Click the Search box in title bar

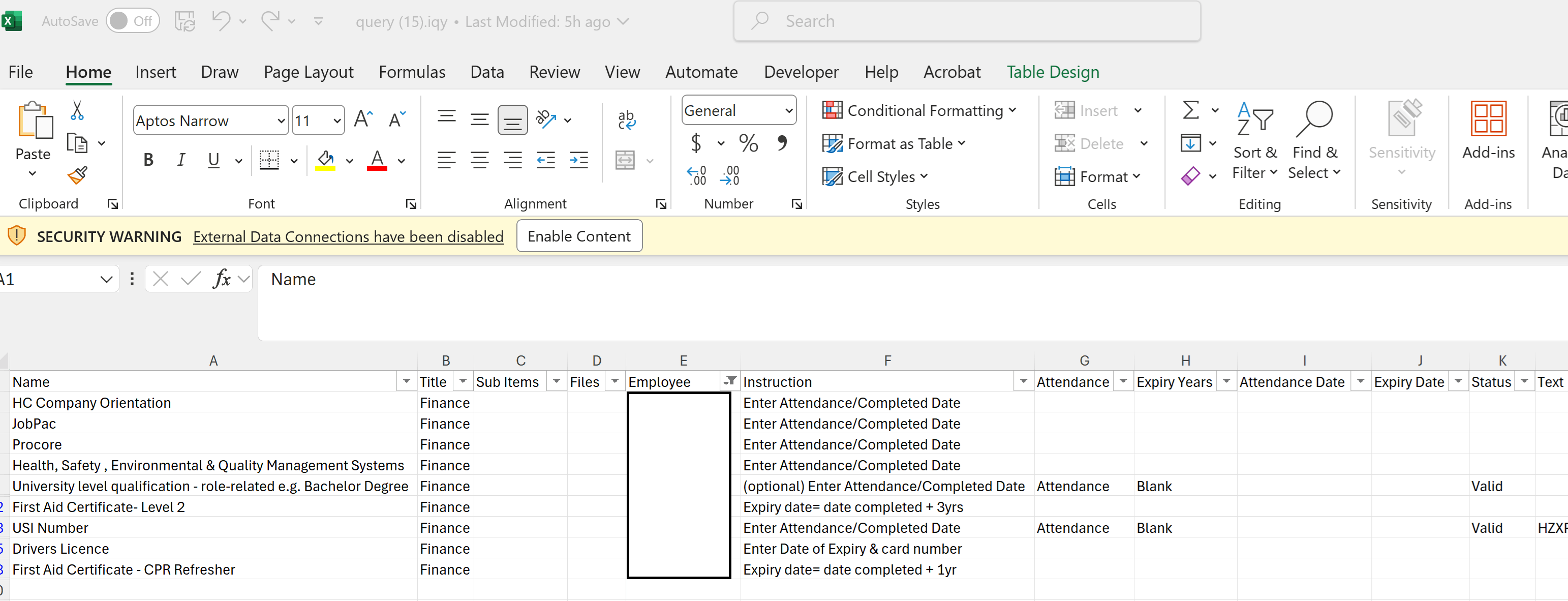click(x=967, y=21)
